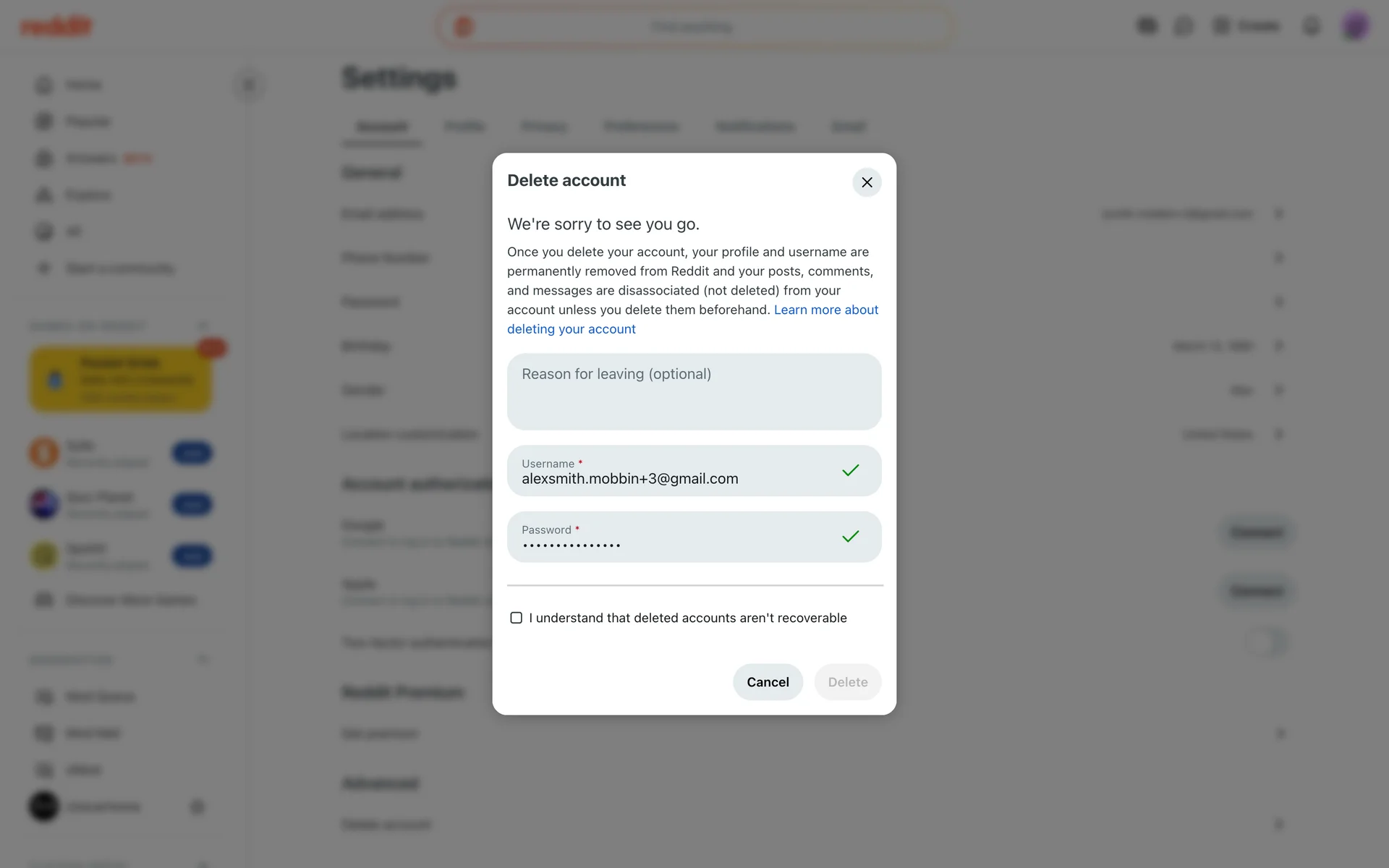
Task: Open the user avatar menu
Action: [x=1355, y=27]
